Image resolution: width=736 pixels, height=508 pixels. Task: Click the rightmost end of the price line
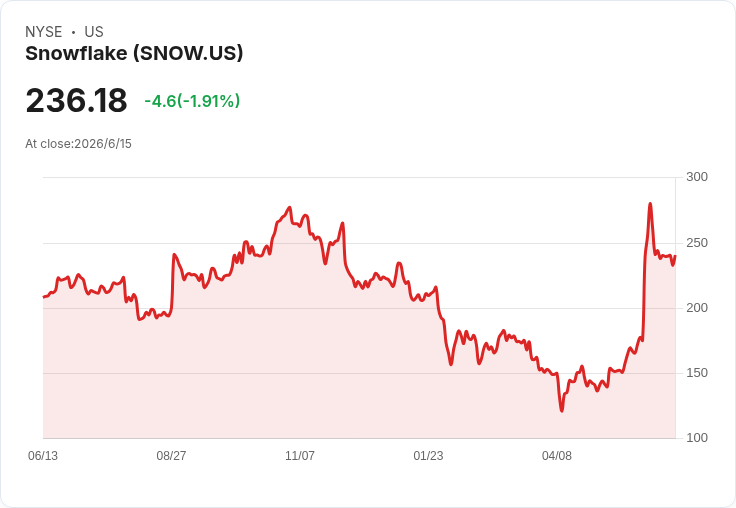pos(675,256)
